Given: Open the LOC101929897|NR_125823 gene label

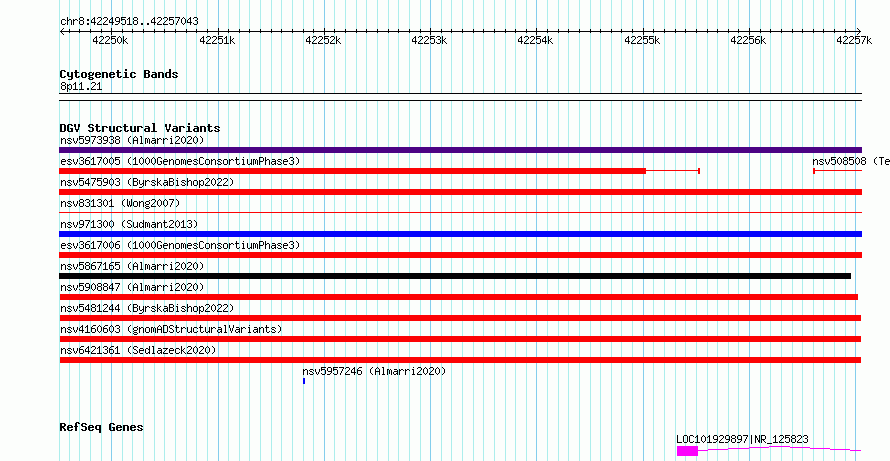Looking at the screenshot, I should click(x=742, y=439).
